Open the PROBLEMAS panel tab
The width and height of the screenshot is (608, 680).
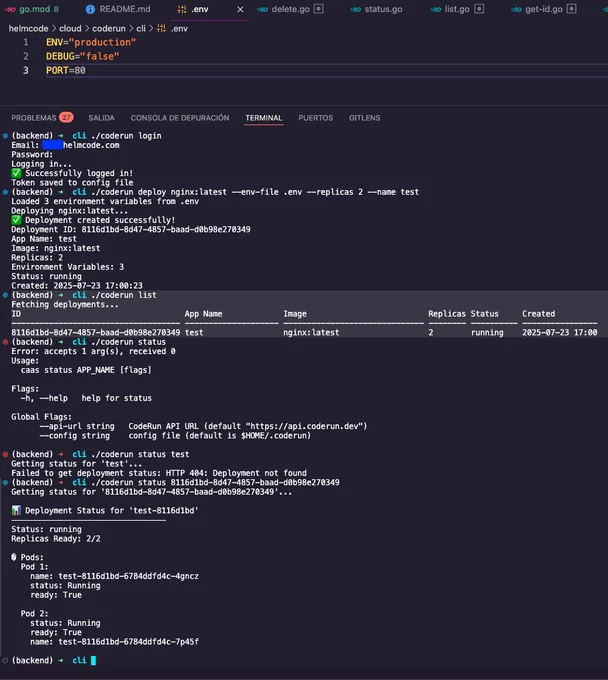coord(34,118)
